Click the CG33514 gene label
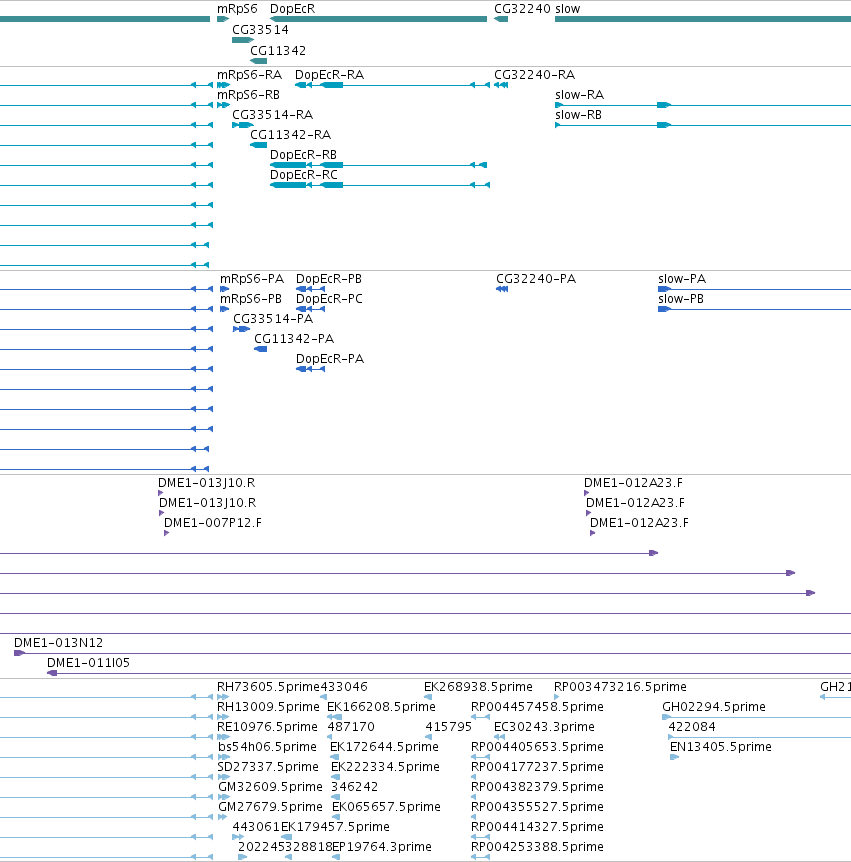 click(260, 30)
